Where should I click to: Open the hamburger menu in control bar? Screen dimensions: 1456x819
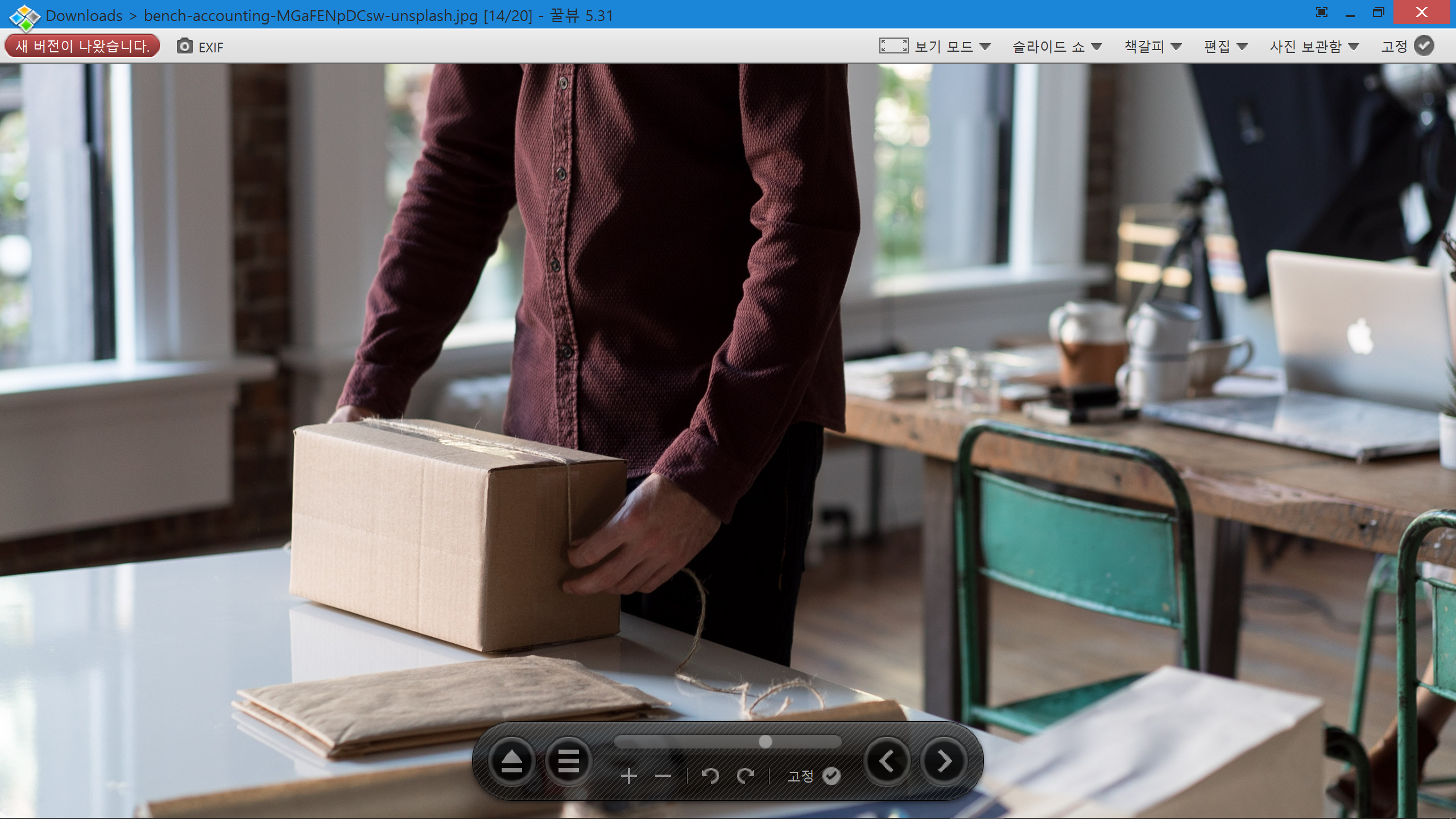568,761
